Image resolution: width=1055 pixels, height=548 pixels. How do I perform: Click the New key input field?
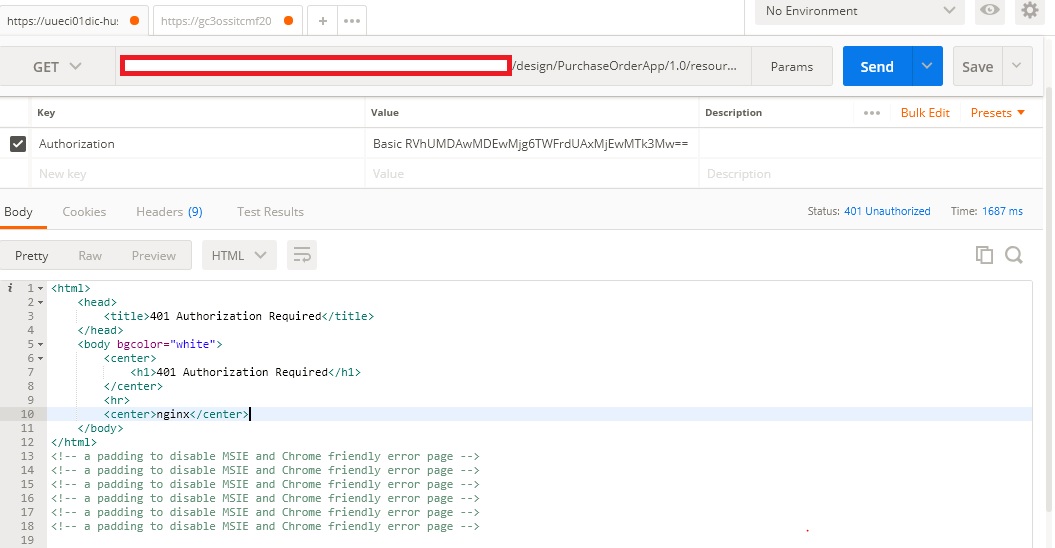pyautogui.click(x=198, y=174)
